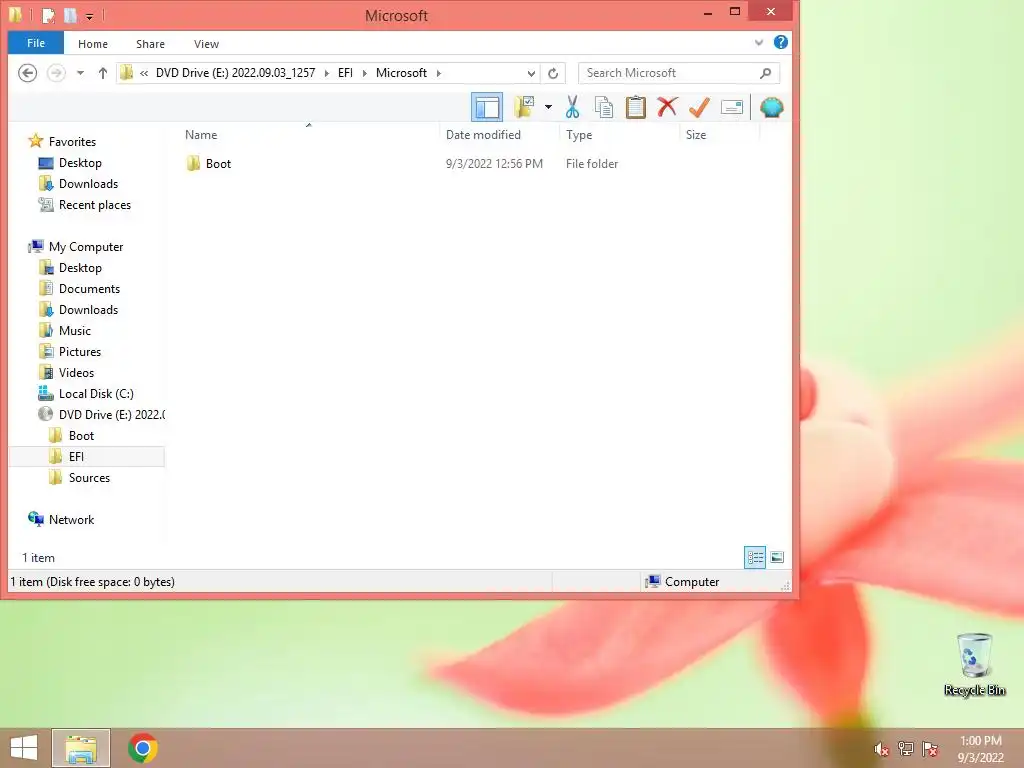The height and width of the screenshot is (768, 1024).
Task: Select My Computer in navigation pane
Action: tap(86, 246)
